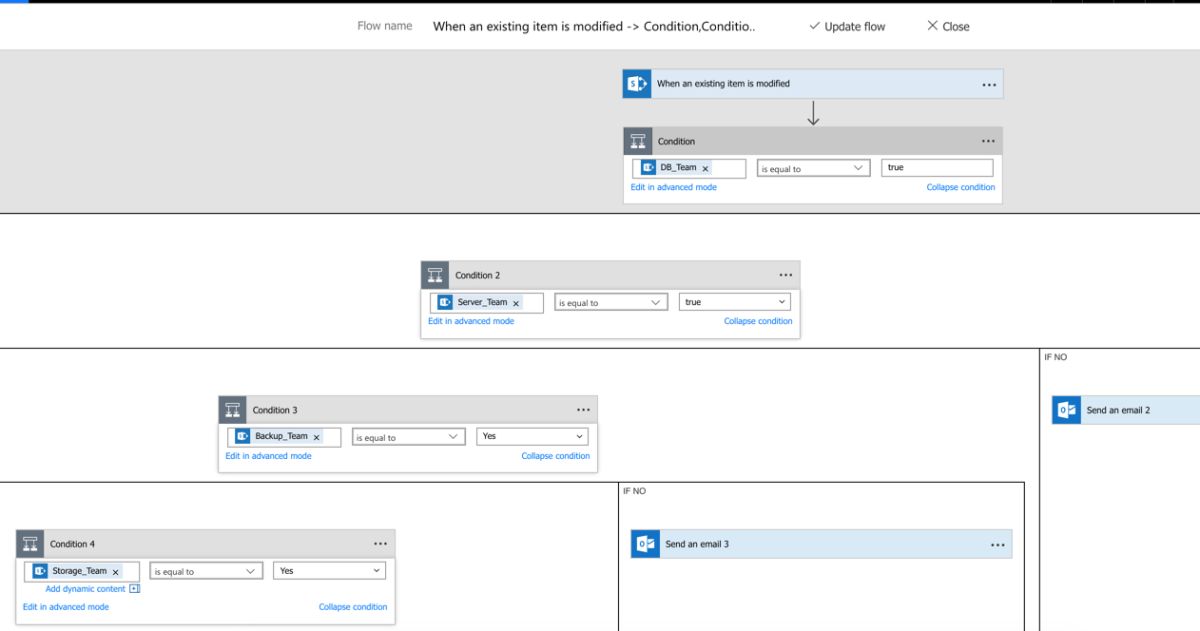
Task: Click the flow name text field
Action: [x=594, y=27]
